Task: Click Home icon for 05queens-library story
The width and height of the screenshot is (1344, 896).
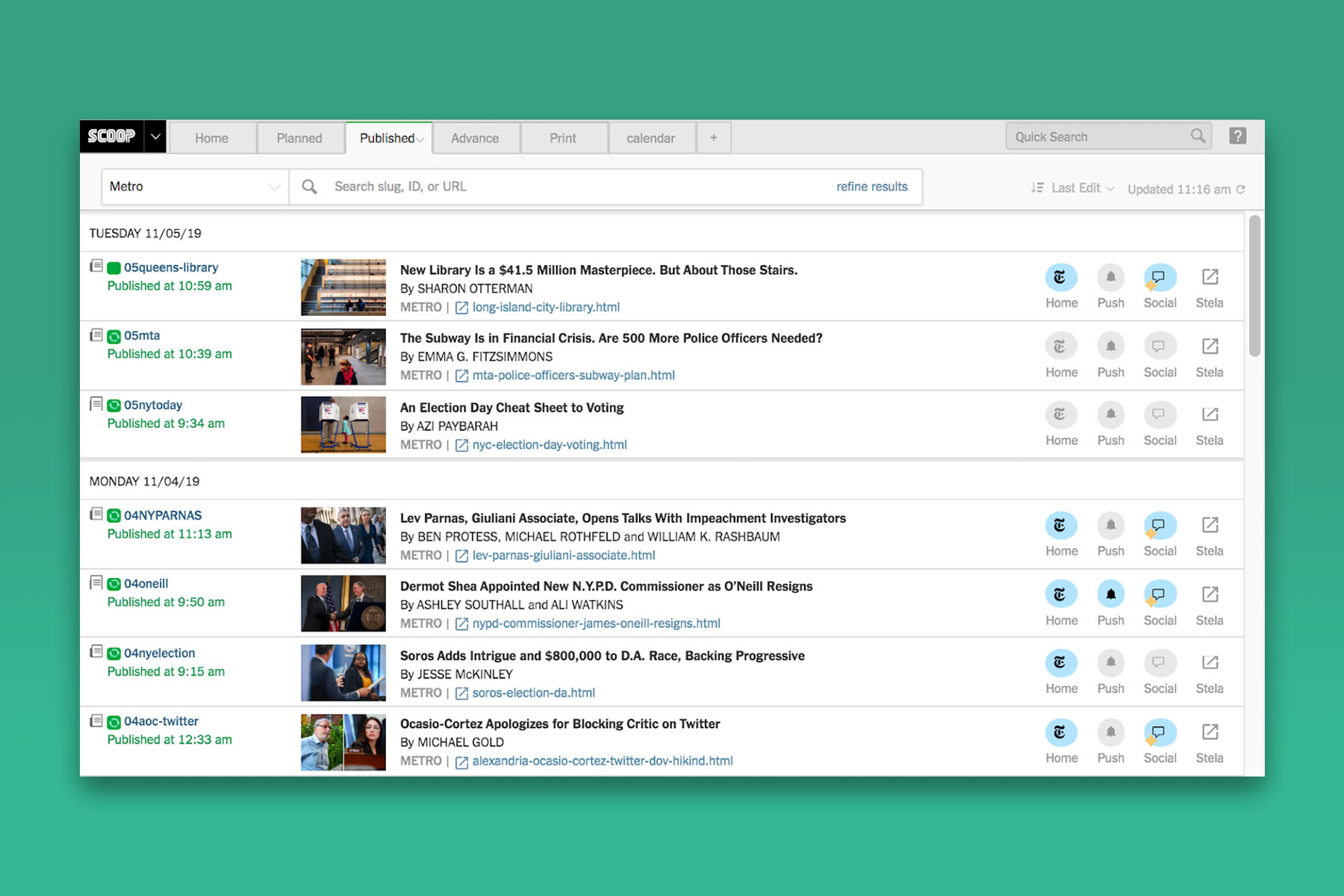Action: [1060, 278]
